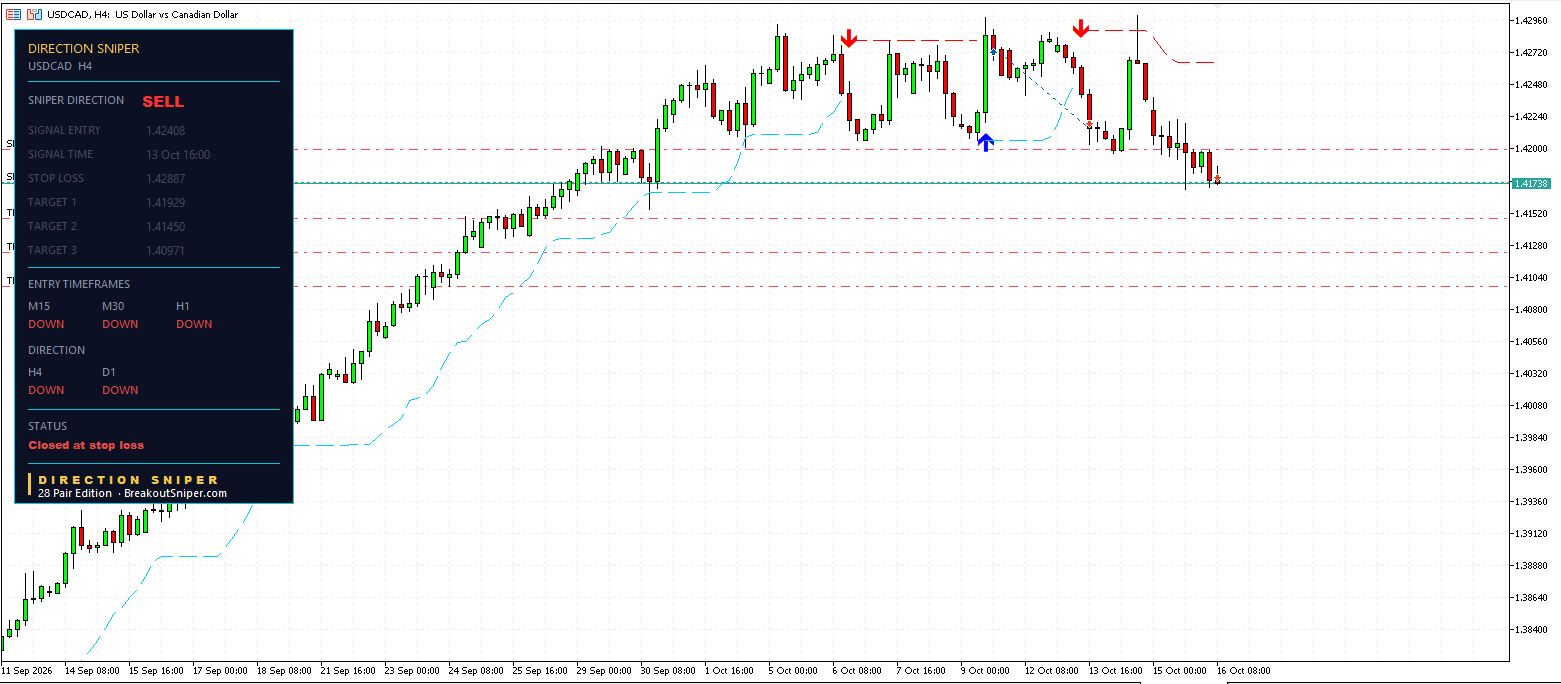Click the 11 Sep 2026 date label
This screenshot has width=1561, height=684.
click(27, 671)
